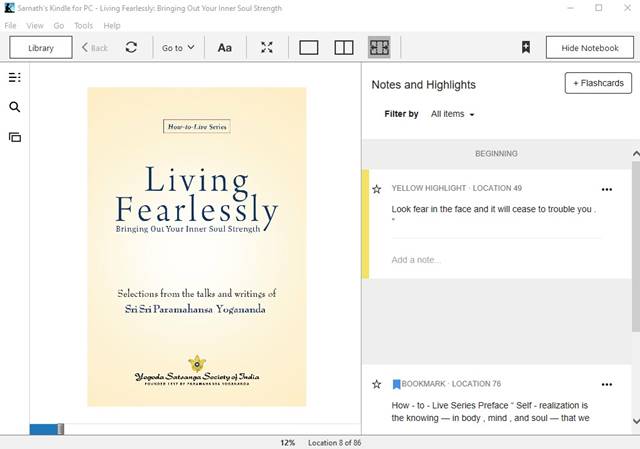Click the + Flashcards button
This screenshot has width=640, height=449.
pyautogui.click(x=598, y=83)
